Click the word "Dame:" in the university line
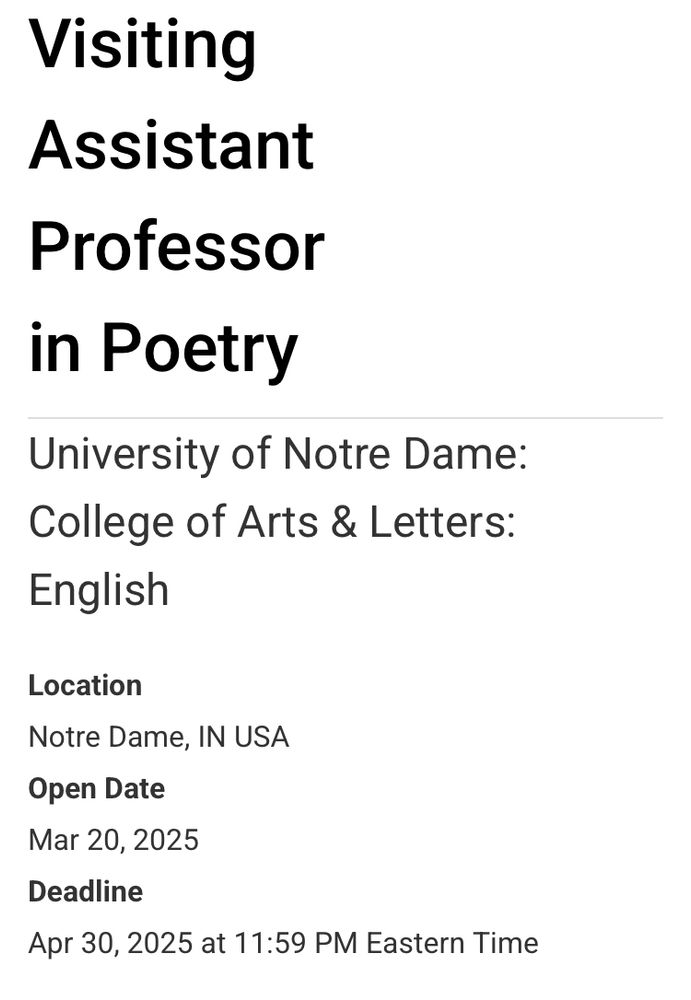This screenshot has height=1000, width=691. click(466, 454)
